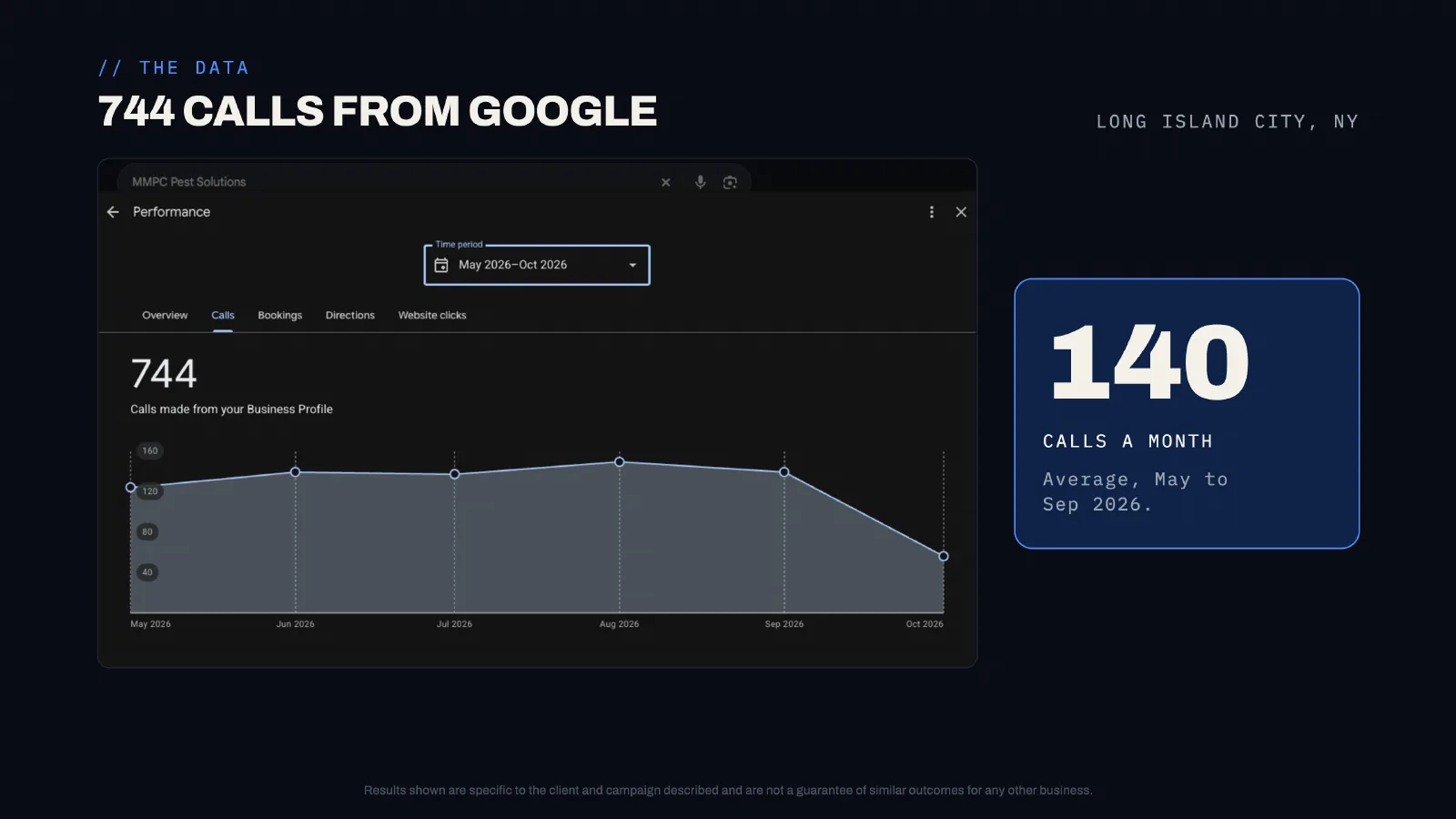Image resolution: width=1456 pixels, height=819 pixels.
Task: Close the Performance panel
Action: (961, 212)
